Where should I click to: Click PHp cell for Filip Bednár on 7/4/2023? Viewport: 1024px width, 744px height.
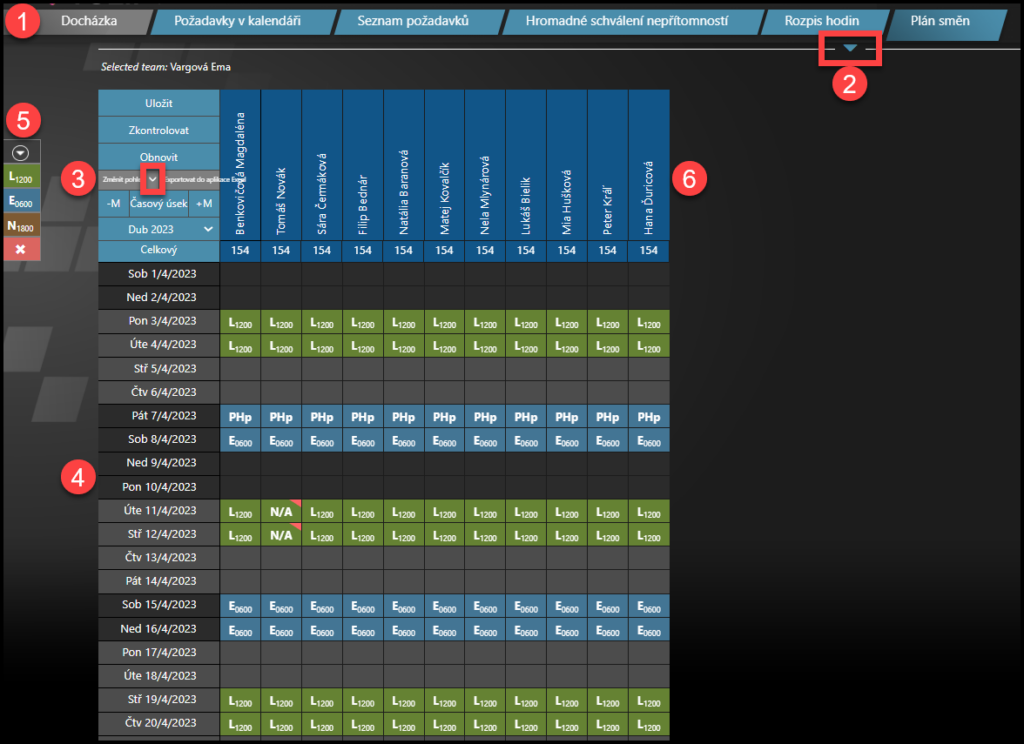[363, 416]
